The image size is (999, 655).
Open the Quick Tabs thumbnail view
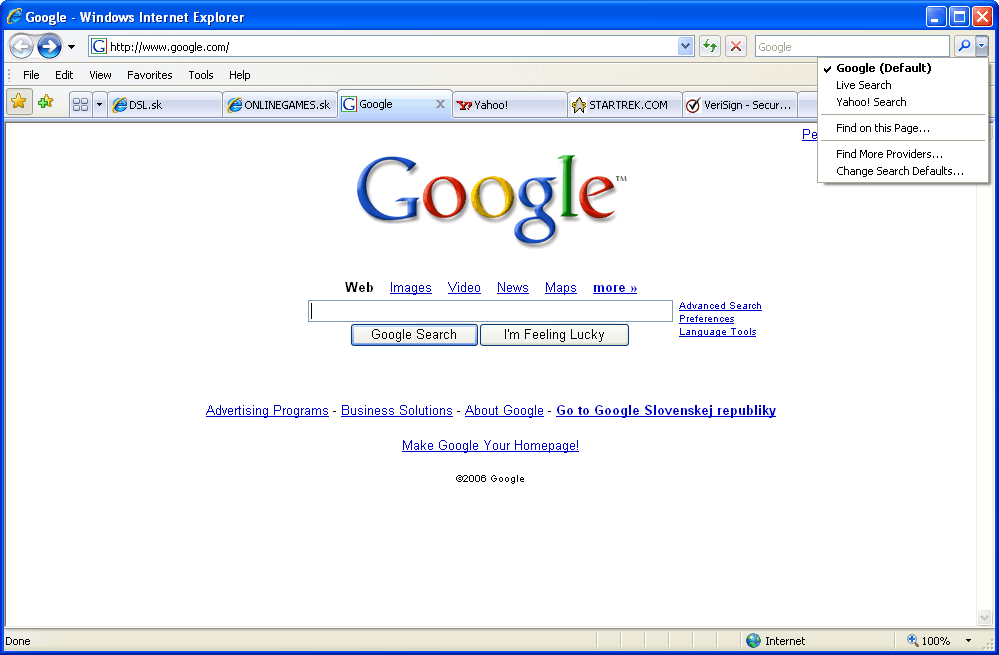click(x=80, y=104)
